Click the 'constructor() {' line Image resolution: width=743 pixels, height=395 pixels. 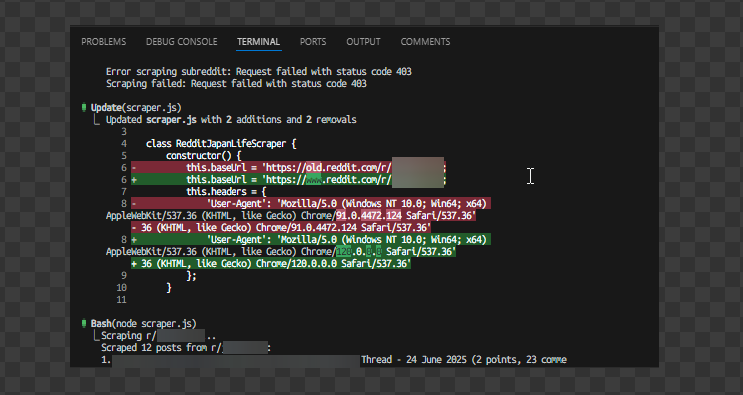204,156
